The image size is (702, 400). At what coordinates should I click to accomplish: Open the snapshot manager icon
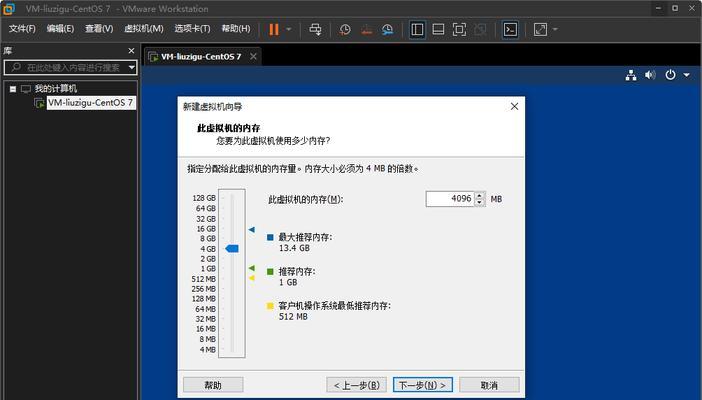[387, 30]
